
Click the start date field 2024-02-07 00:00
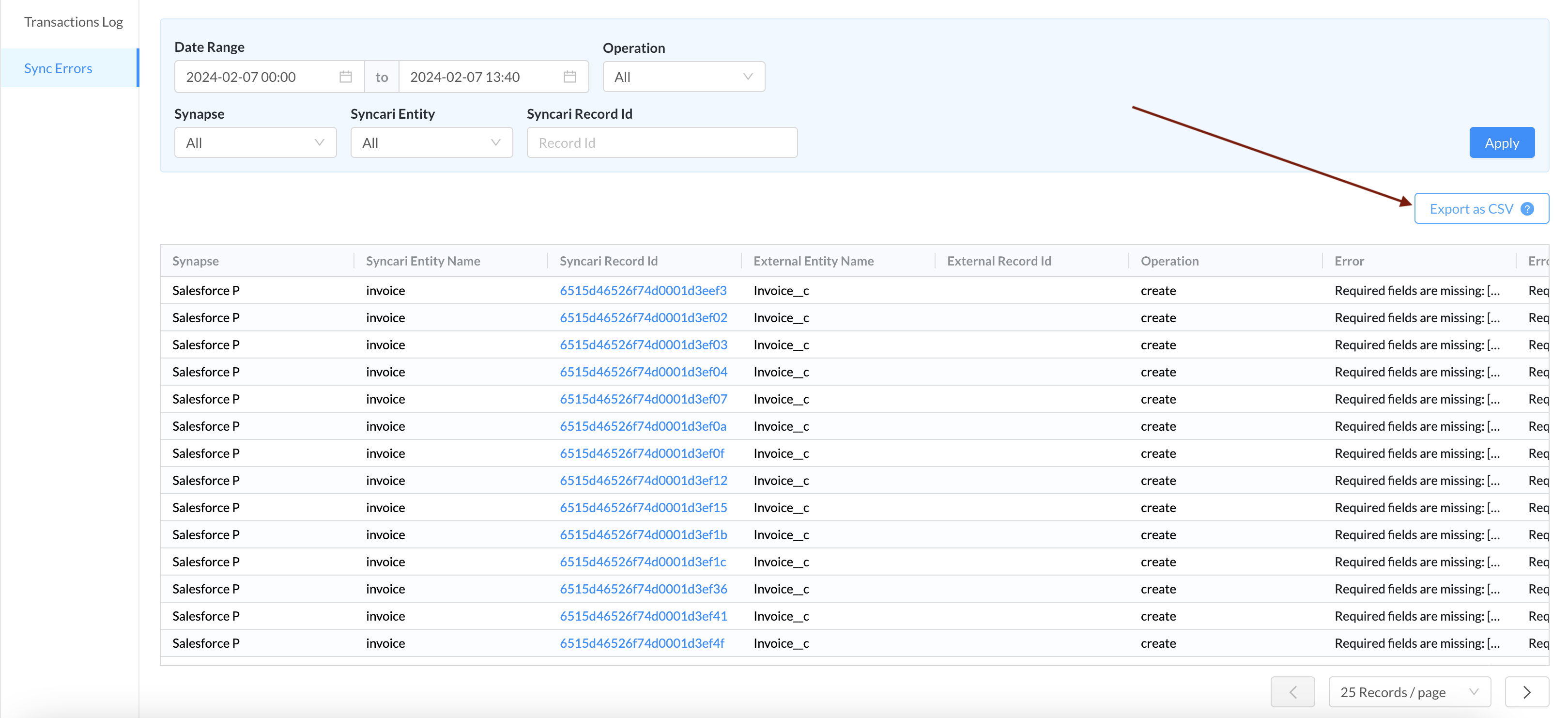[269, 77]
